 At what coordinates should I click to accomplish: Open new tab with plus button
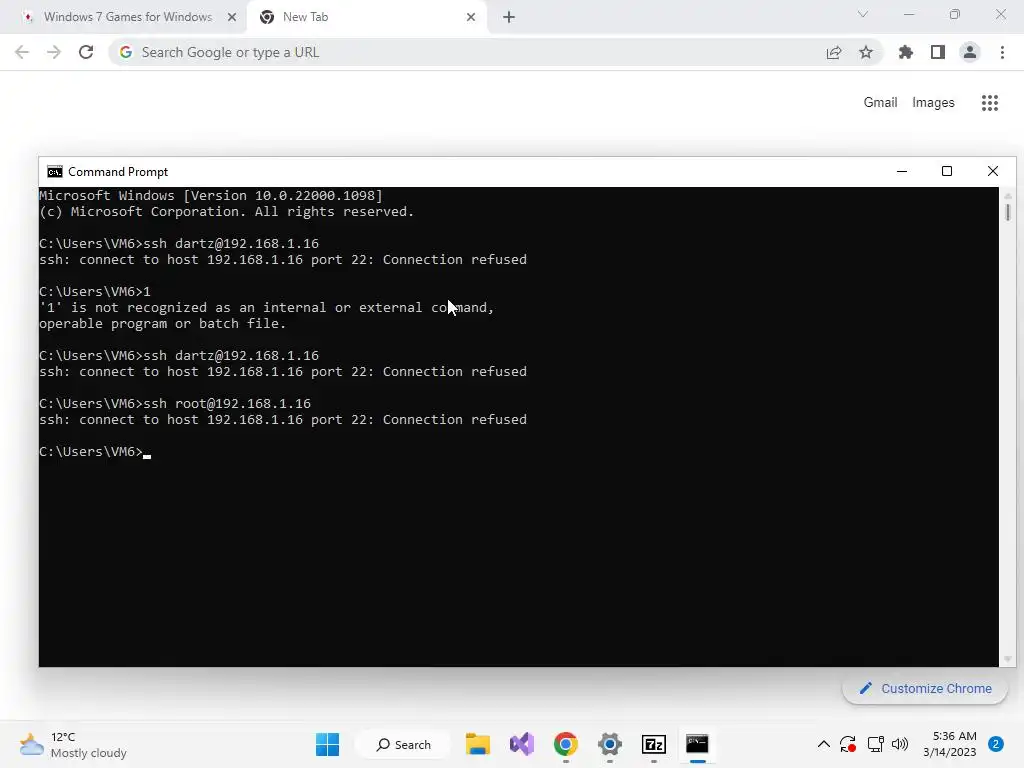pos(509,17)
